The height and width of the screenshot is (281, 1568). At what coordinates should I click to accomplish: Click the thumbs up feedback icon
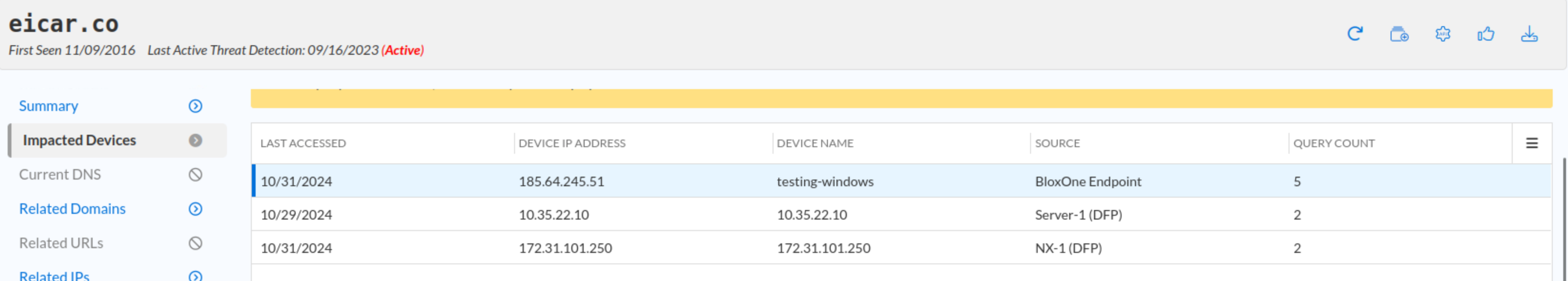point(1485,34)
